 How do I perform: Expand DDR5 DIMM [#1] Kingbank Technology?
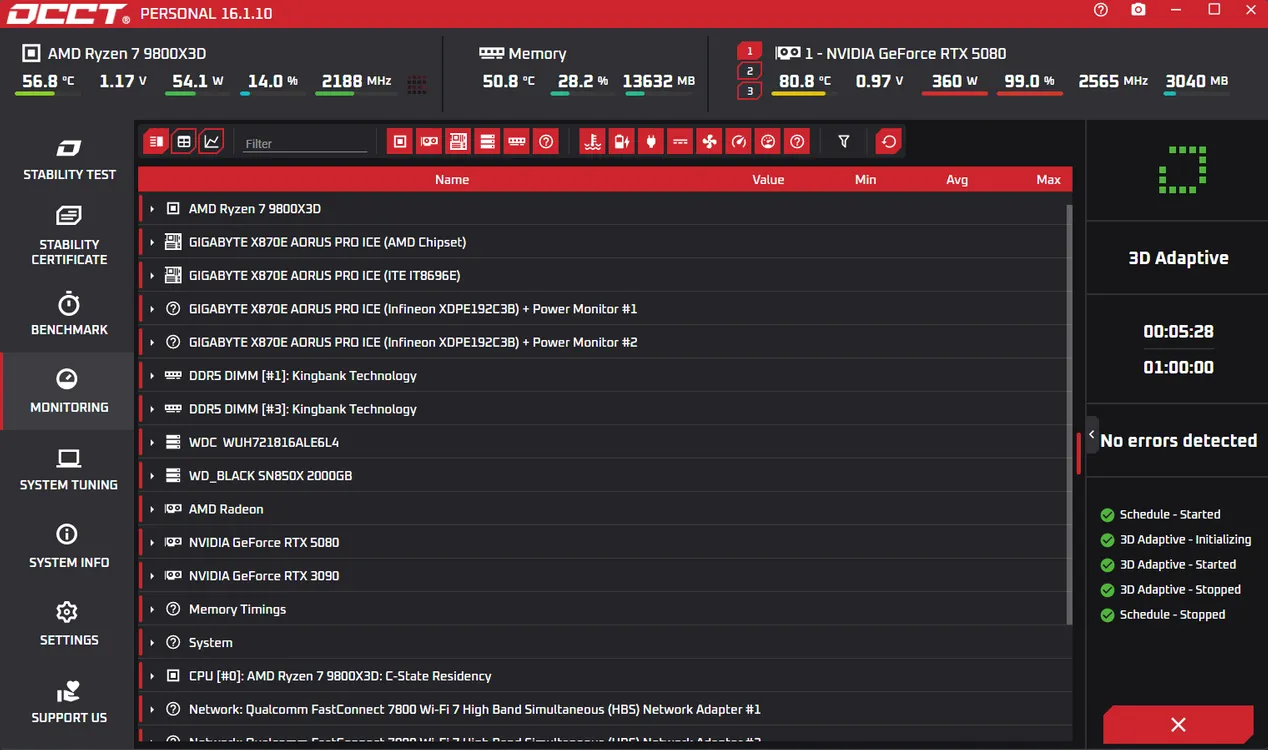152,376
